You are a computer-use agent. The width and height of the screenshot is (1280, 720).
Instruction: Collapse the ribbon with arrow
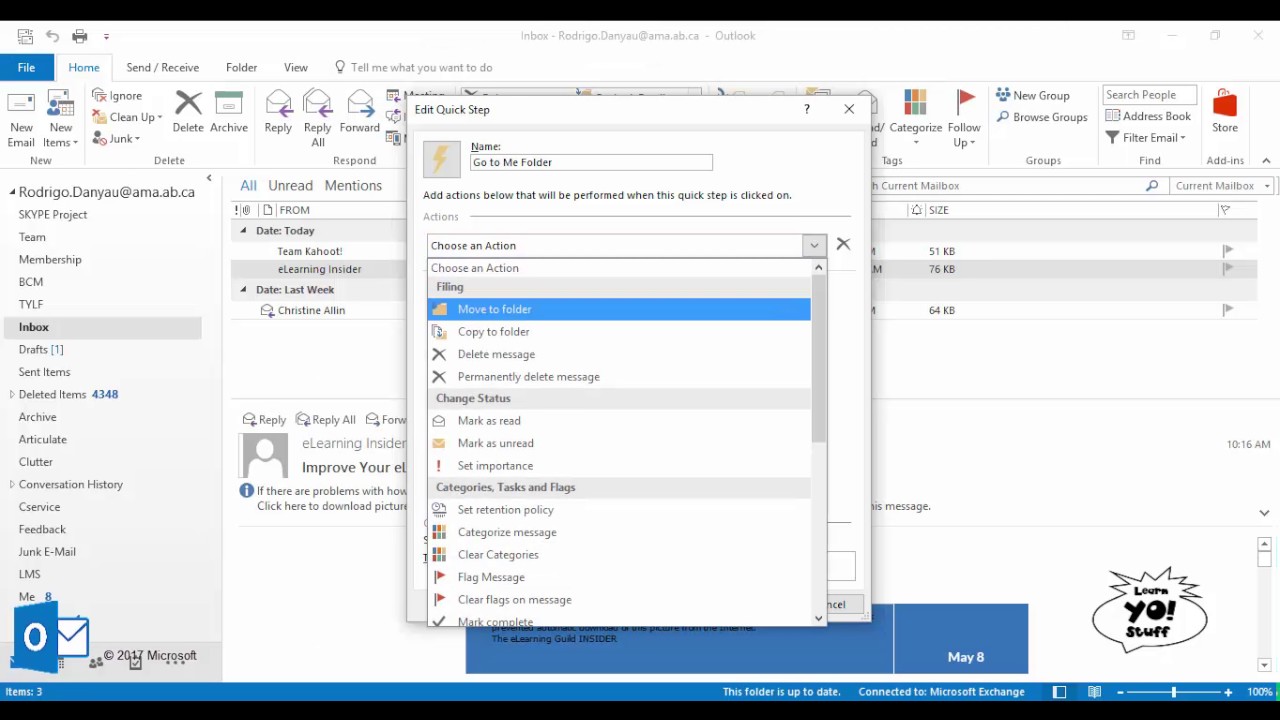point(1266,161)
